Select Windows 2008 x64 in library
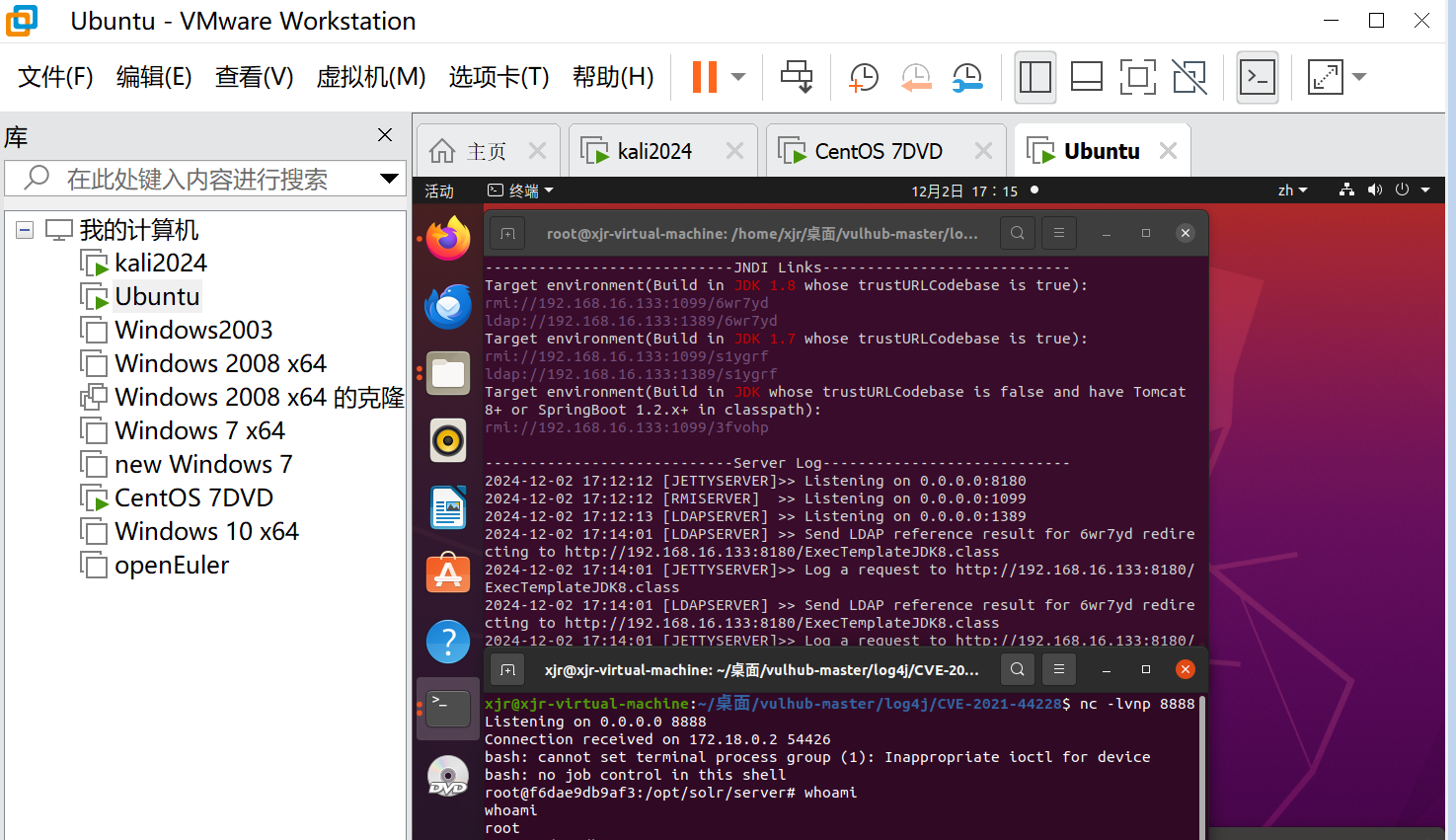Viewport: 1456px width, 840px height. pos(220,364)
